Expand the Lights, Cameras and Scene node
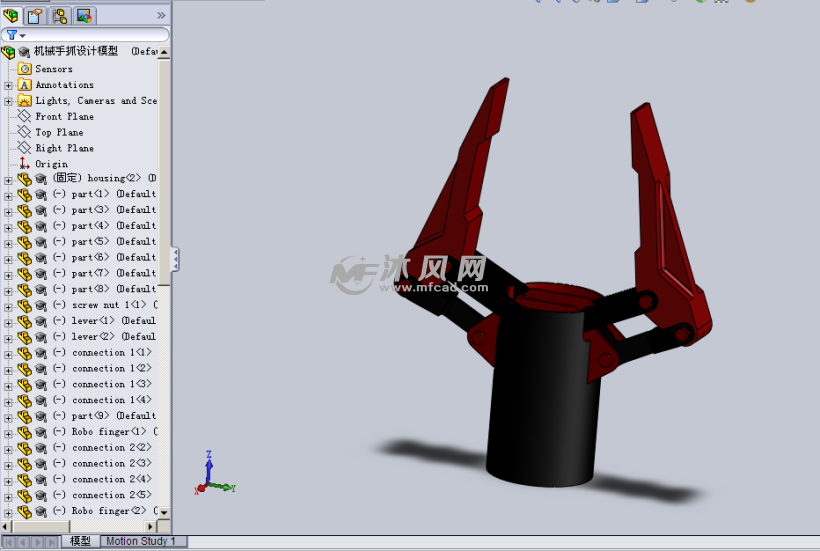 point(8,101)
